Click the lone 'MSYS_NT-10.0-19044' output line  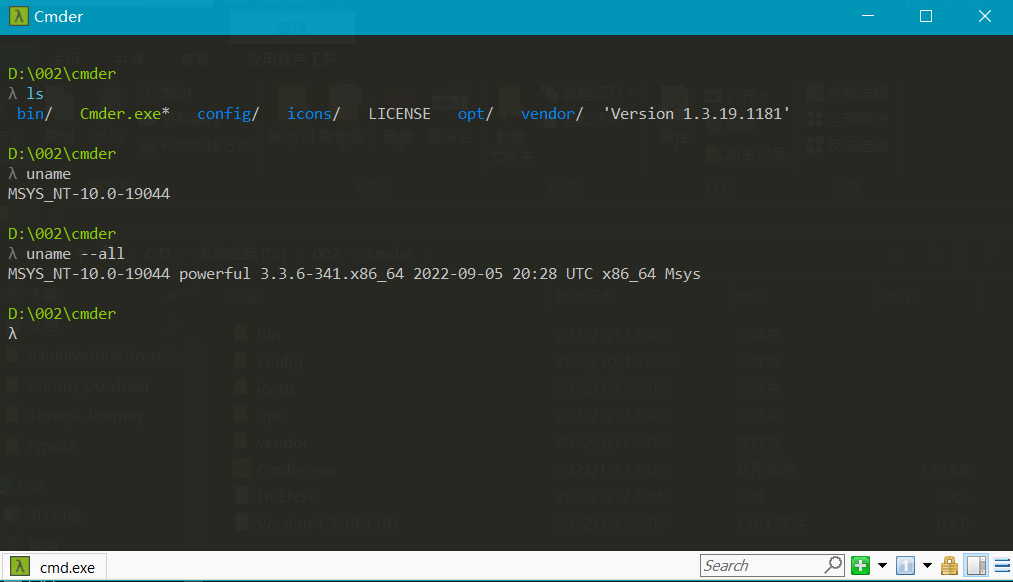click(89, 194)
